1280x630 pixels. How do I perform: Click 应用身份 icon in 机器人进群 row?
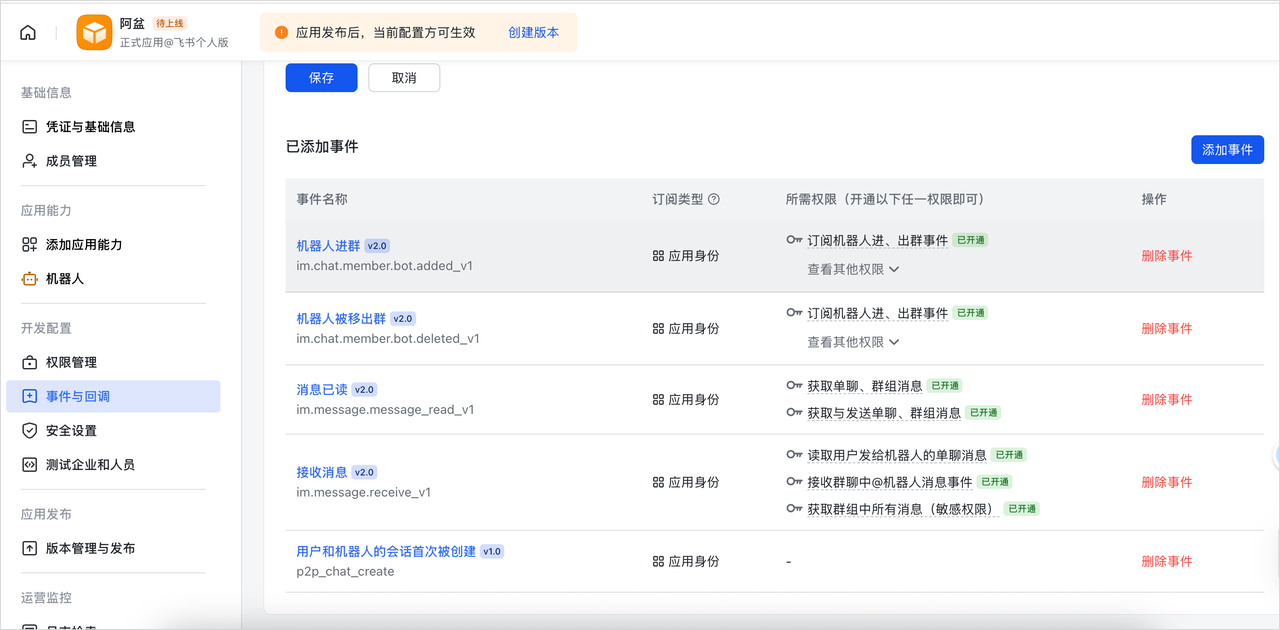tap(658, 256)
